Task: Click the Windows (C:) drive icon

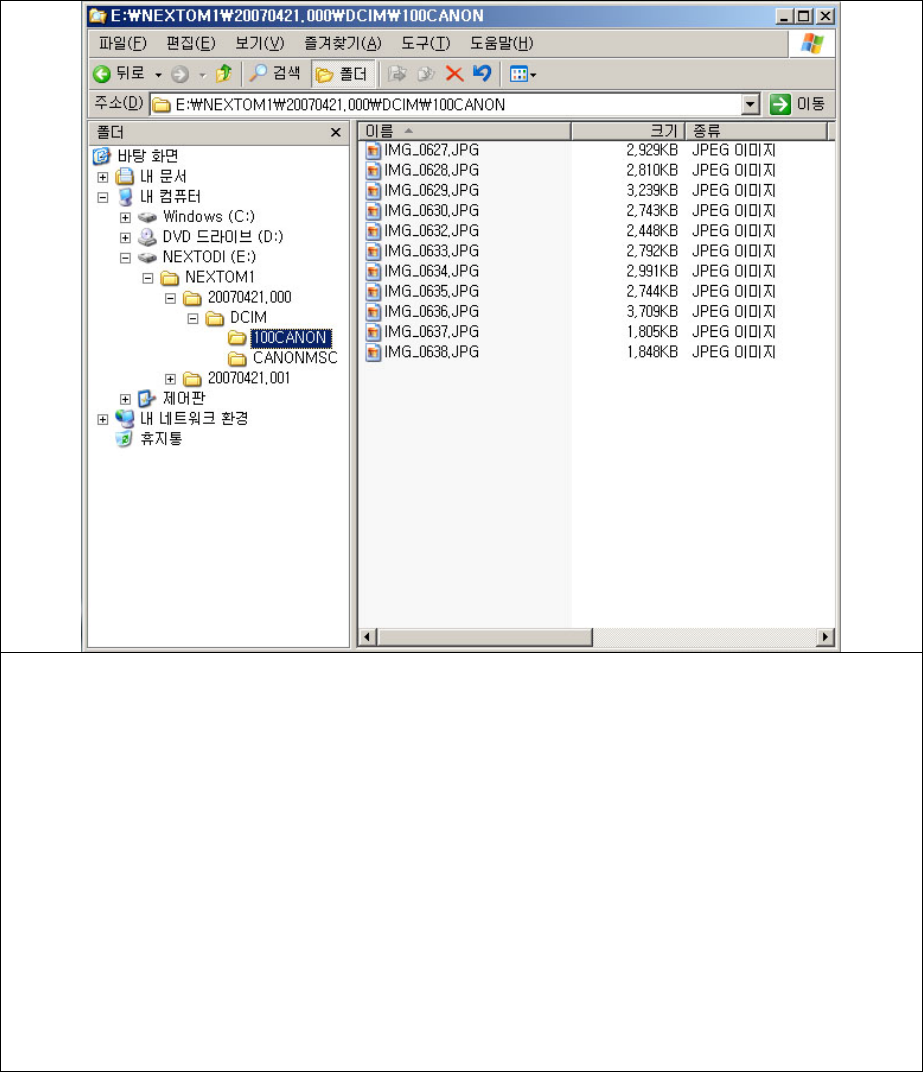Action: point(147,217)
